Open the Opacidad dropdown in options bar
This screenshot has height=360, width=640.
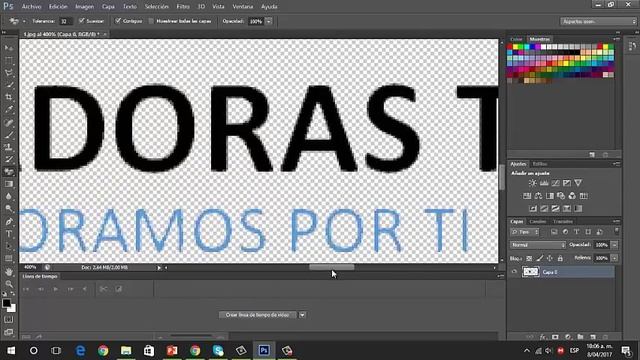269,21
